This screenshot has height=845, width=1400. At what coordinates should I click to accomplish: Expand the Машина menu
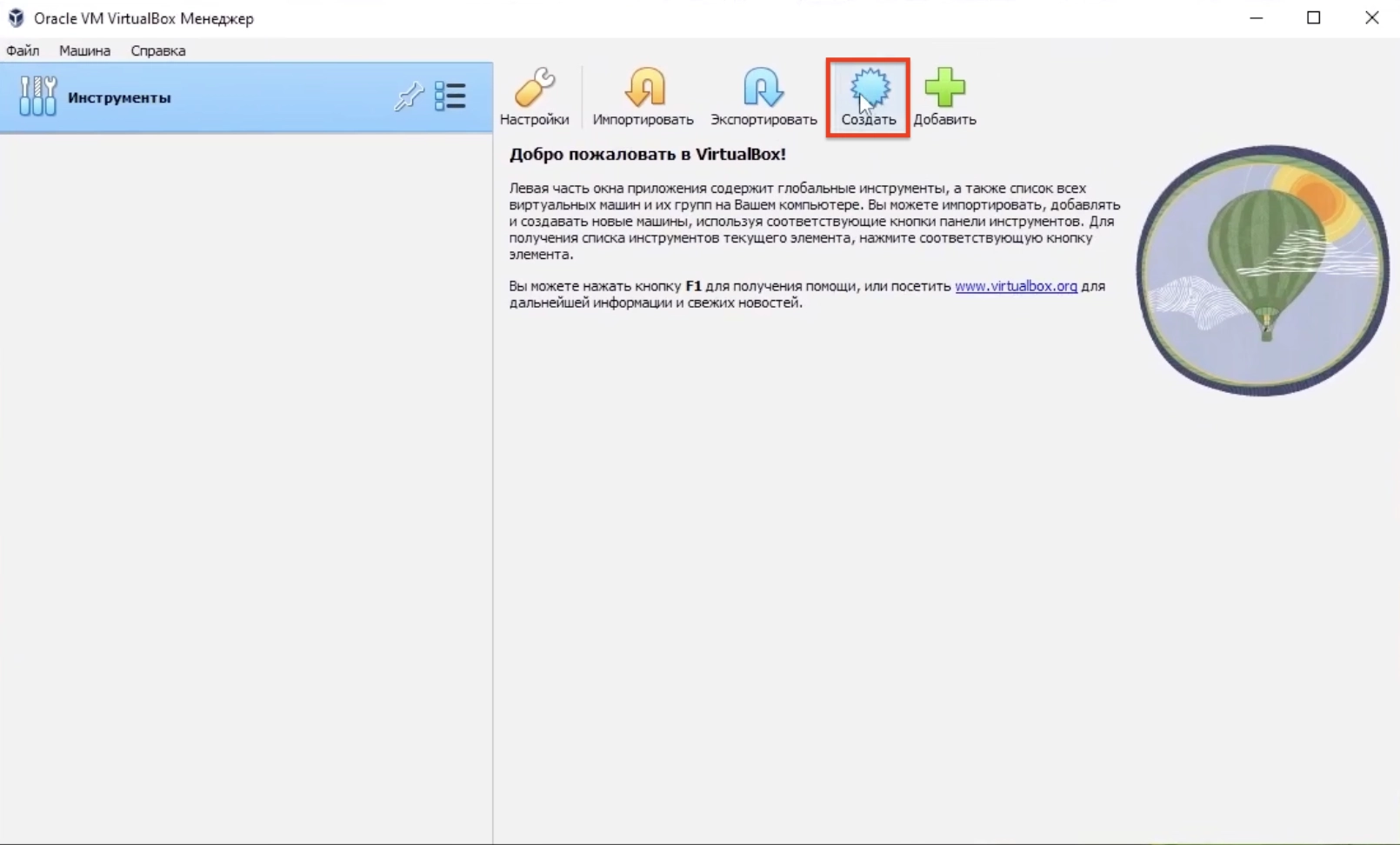[x=83, y=50]
